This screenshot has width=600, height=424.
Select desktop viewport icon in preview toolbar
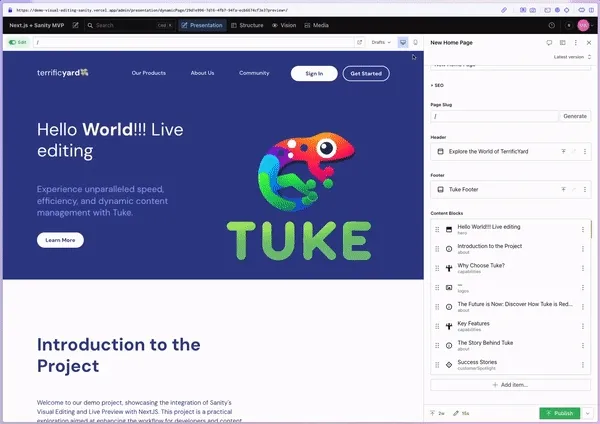click(x=403, y=43)
